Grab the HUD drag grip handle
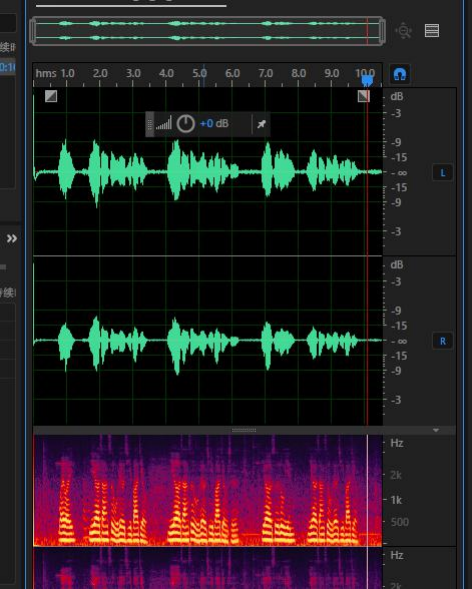 click(149, 124)
